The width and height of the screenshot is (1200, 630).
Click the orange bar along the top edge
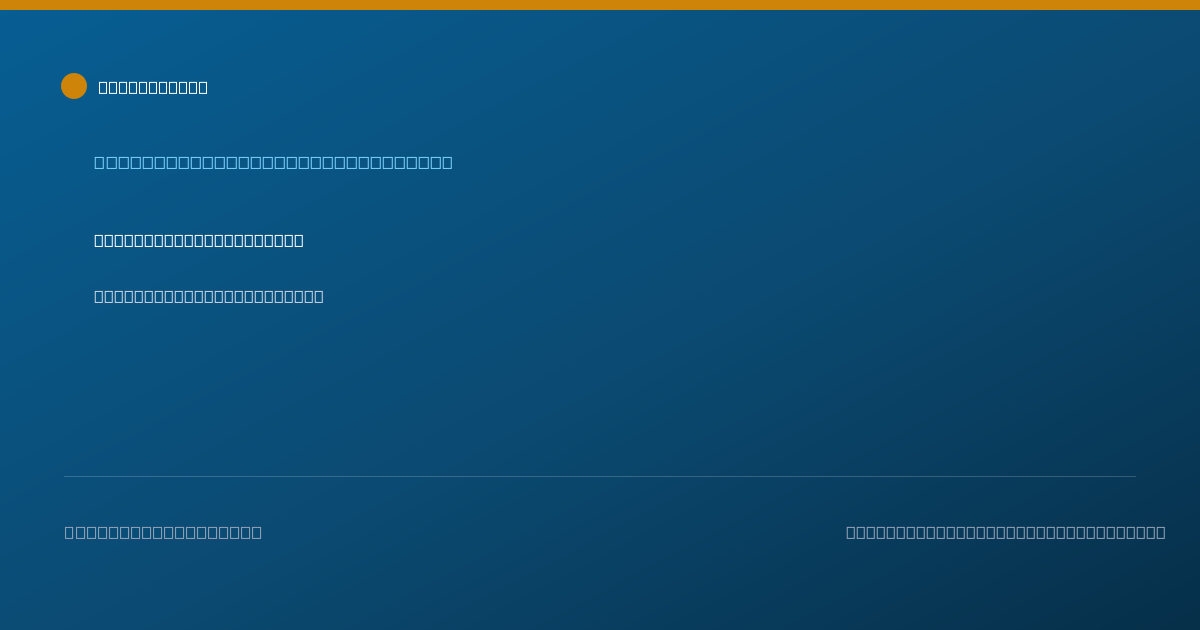tap(600, 5)
